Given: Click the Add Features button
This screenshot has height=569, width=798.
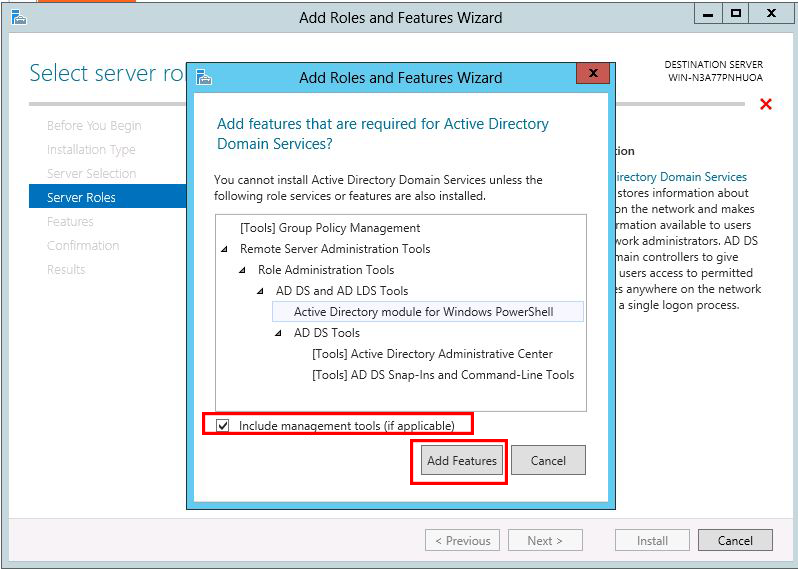Looking at the screenshot, I should pos(462,460).
